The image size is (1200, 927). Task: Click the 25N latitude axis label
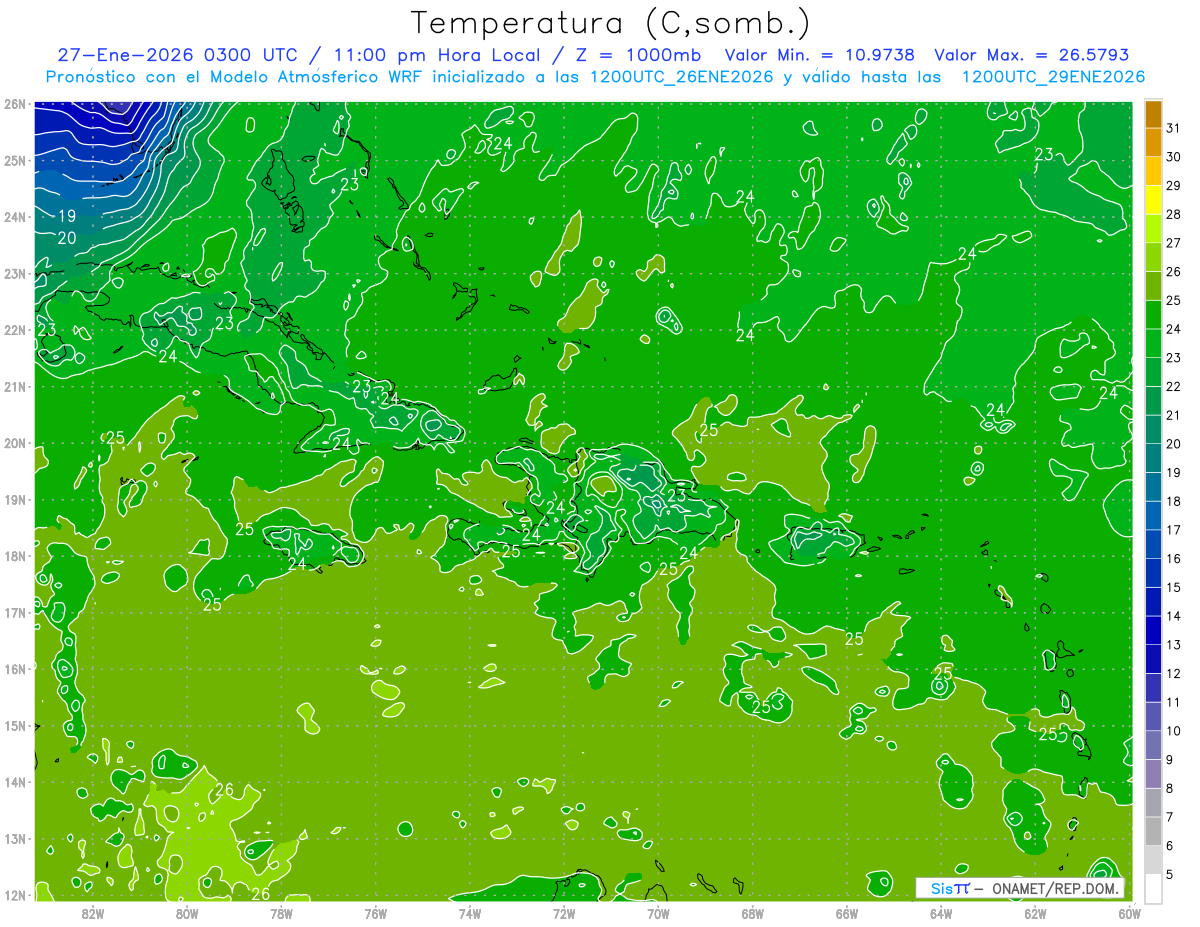click(14, 160)
